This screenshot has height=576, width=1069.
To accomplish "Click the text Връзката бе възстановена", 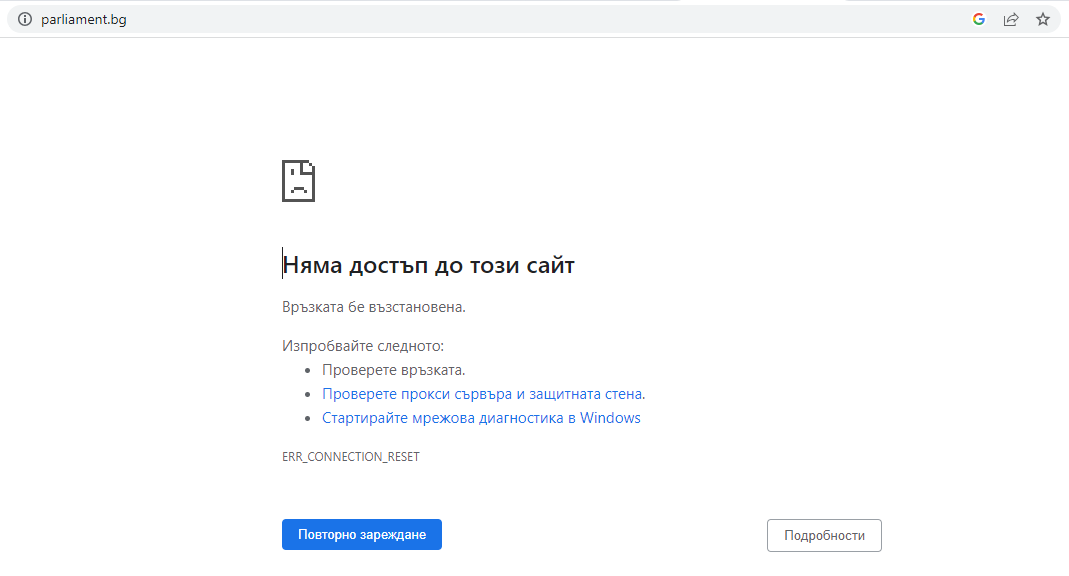I will tap(373, 307).
